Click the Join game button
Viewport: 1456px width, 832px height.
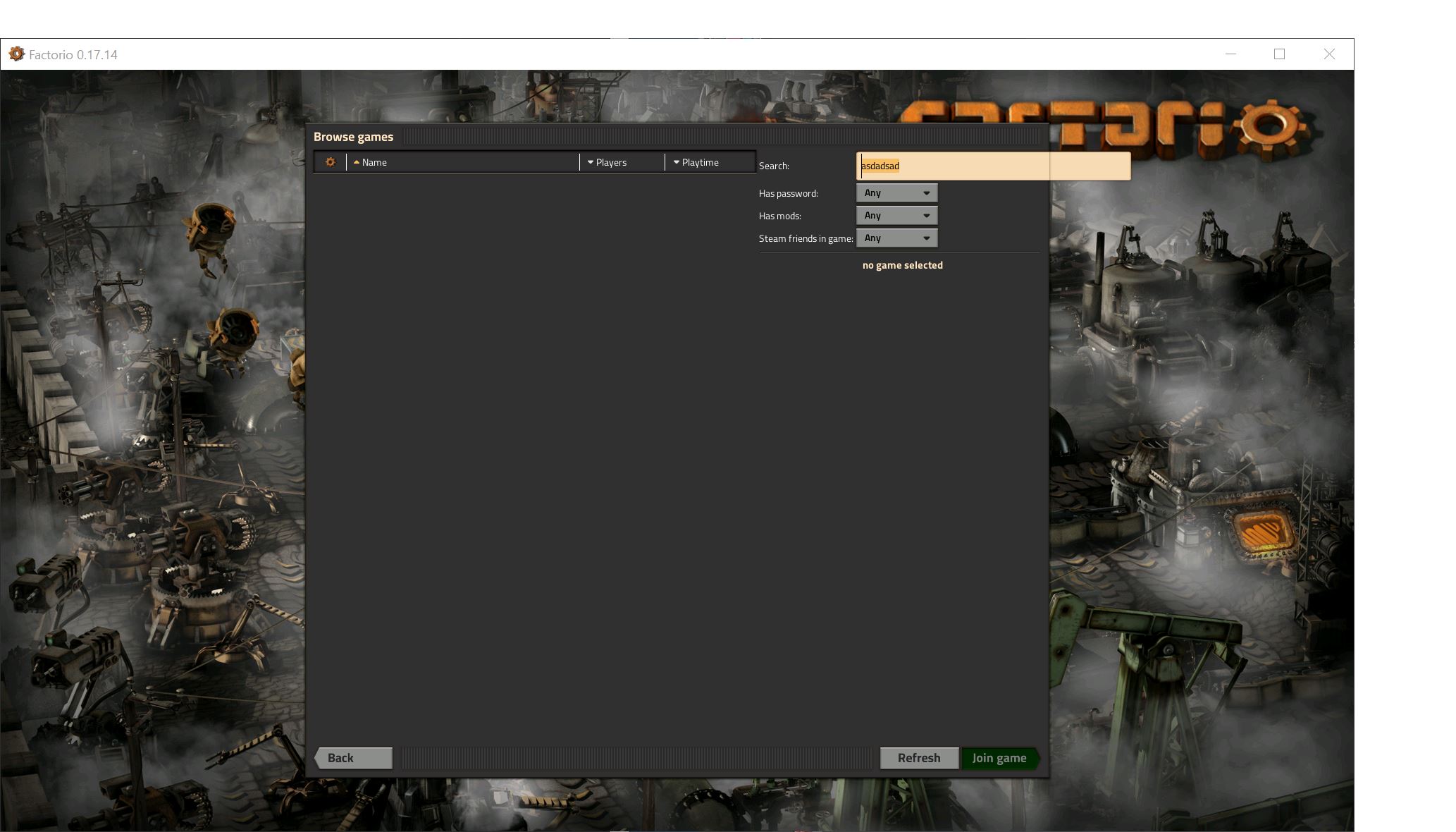1001,758
